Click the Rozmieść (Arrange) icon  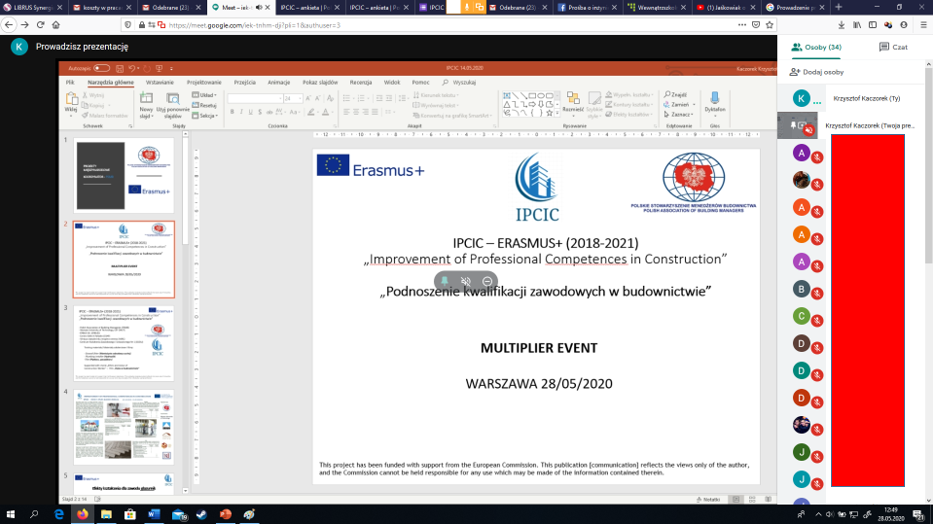(x=573, y=98)
